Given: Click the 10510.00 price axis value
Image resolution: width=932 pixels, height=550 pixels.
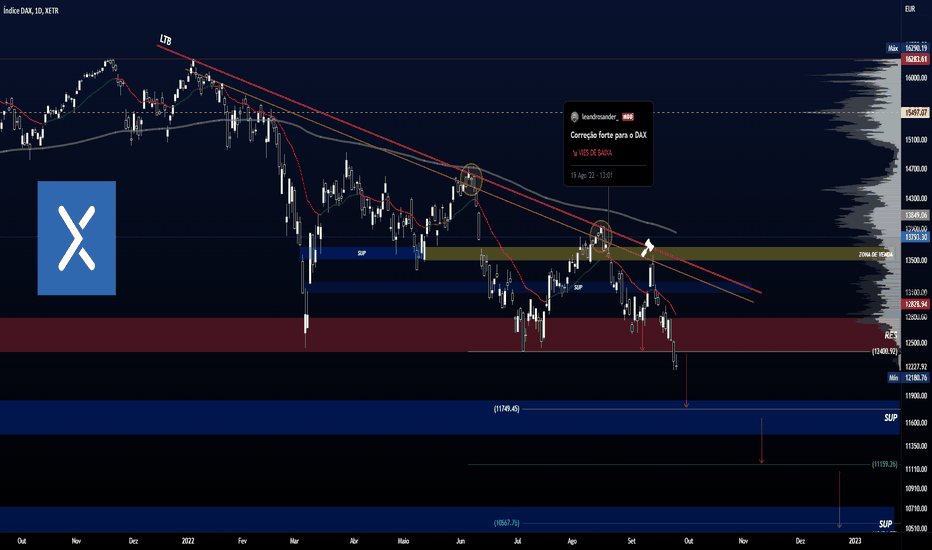Looking at the screenshot, I should (x=916, y=528).
